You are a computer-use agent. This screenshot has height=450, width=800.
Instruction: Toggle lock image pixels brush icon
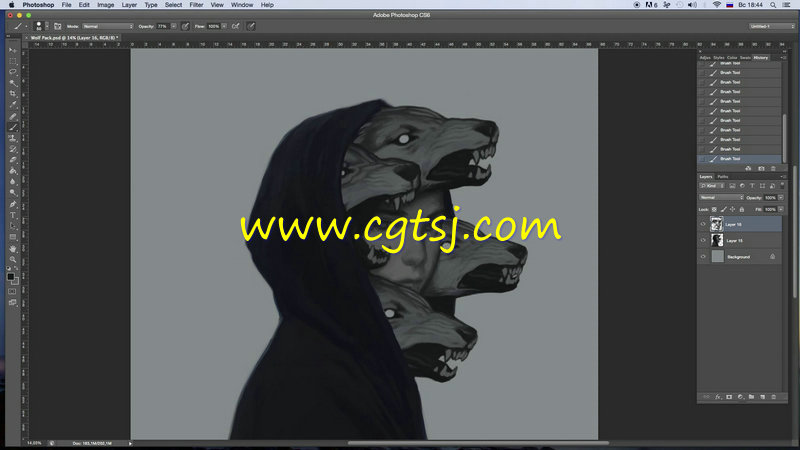tap(723, 210)
